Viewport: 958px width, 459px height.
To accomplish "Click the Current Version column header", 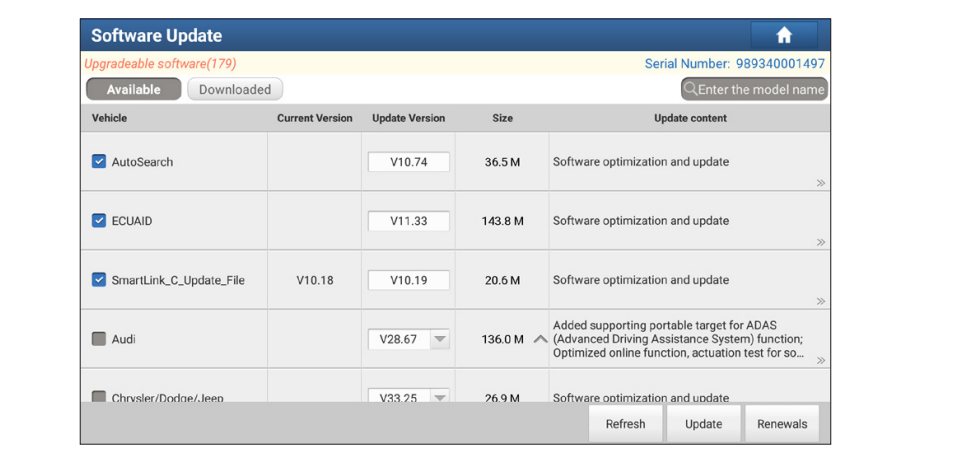I will coord(315,118).
